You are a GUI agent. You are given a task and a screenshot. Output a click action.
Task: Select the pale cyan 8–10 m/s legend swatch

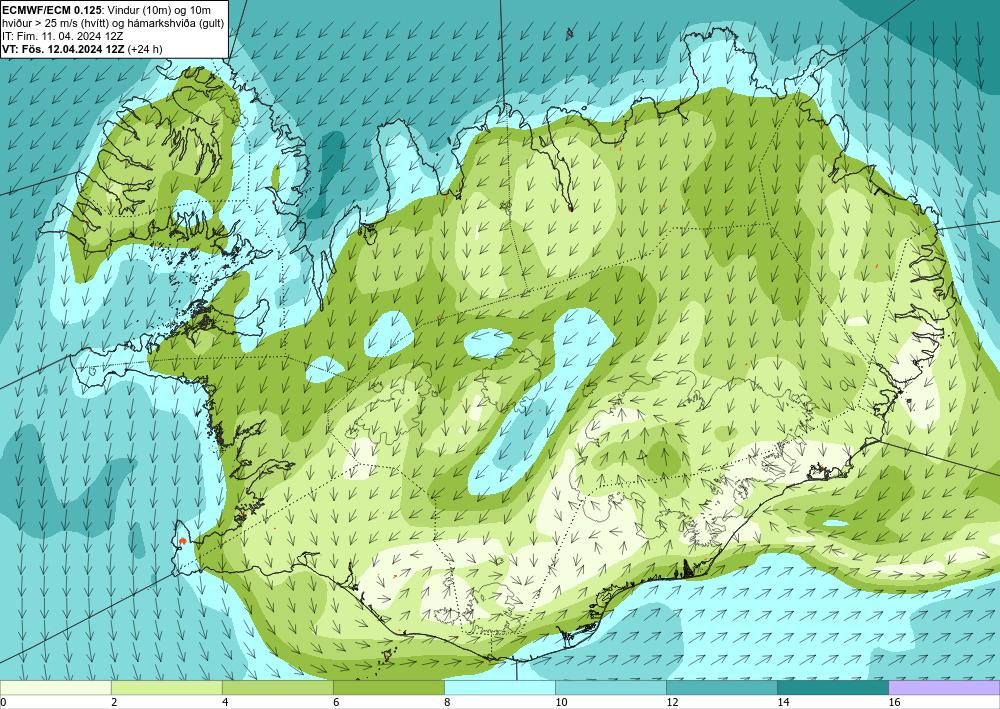tap(499, 688)
